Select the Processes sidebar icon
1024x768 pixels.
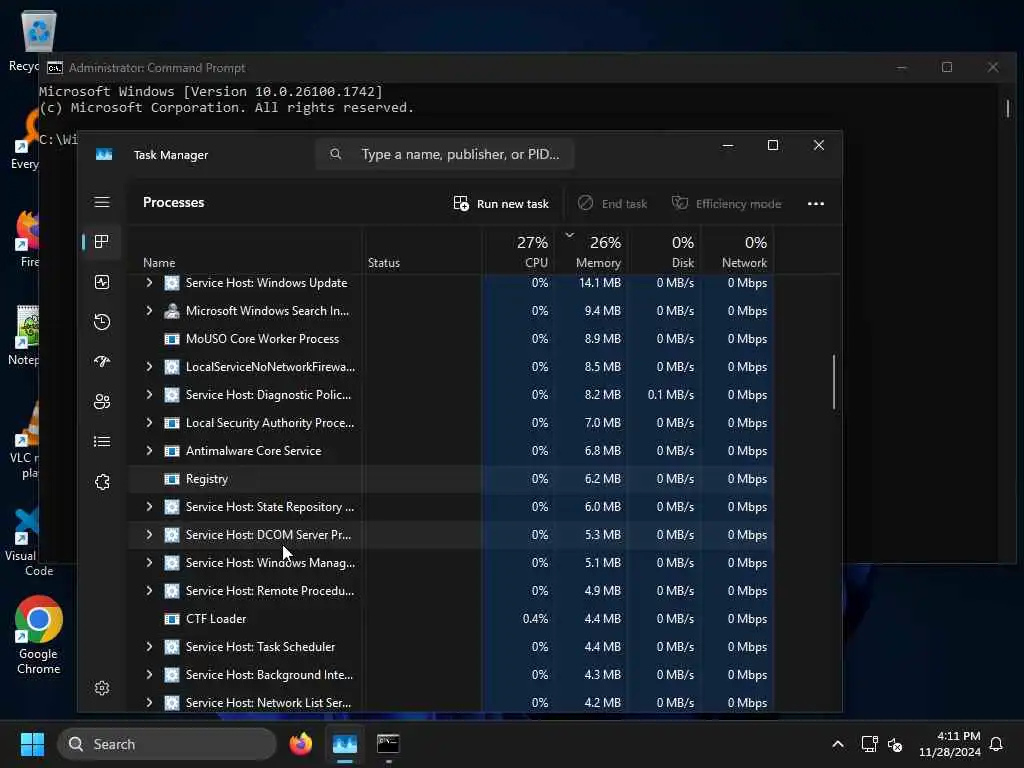102,242
